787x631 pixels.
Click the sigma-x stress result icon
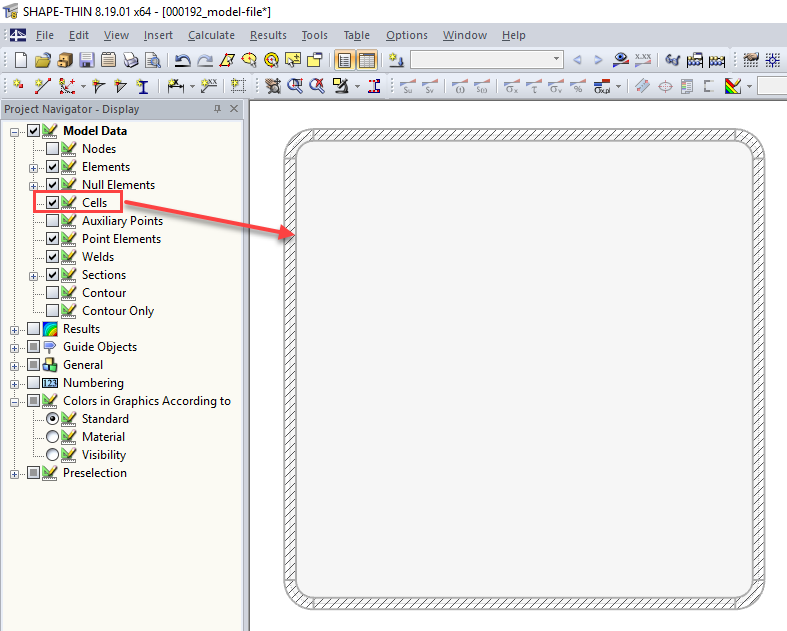pos(511,87)
